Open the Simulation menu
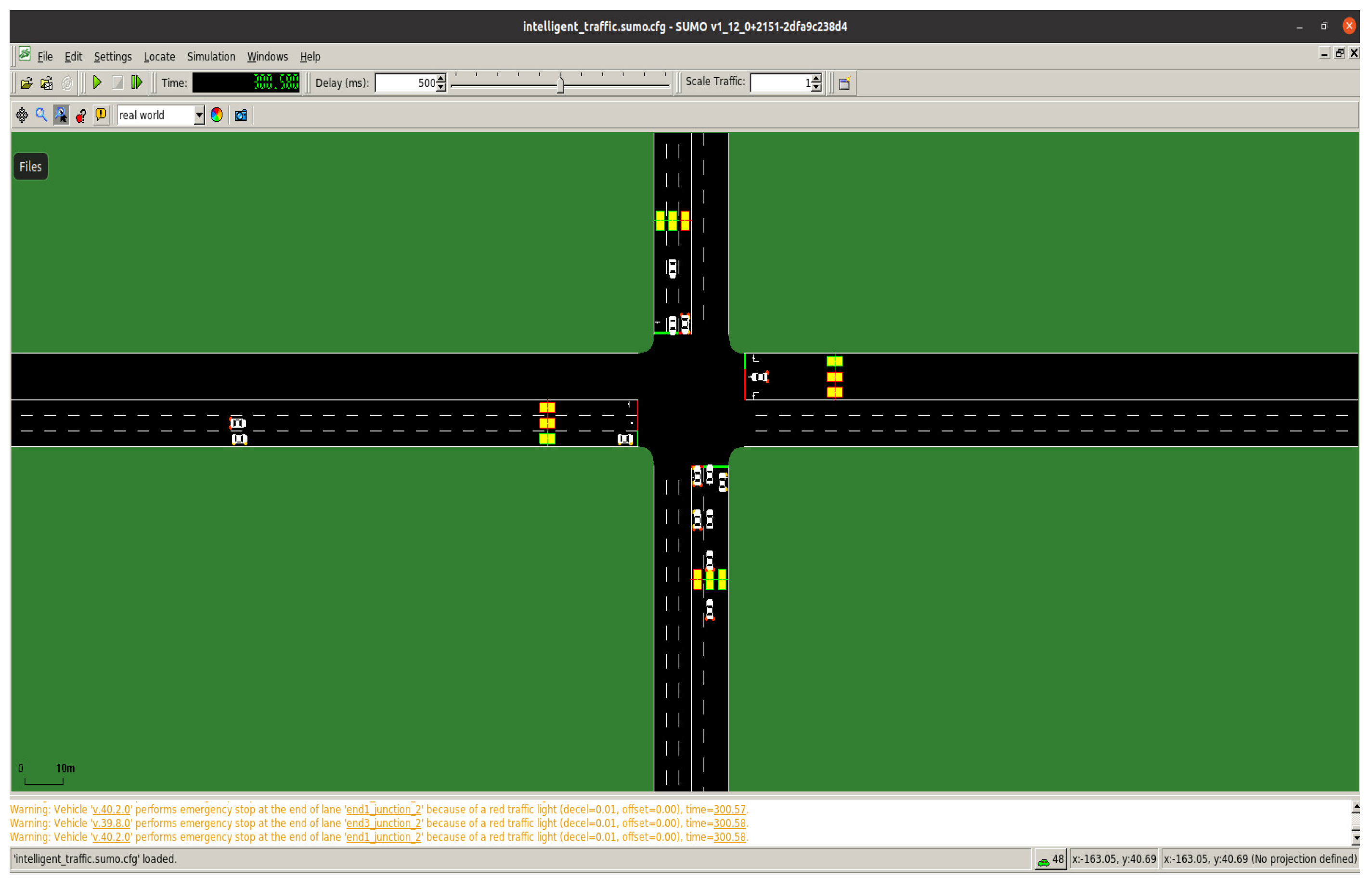Screen dimensions: 1372x886 point(211,56)
